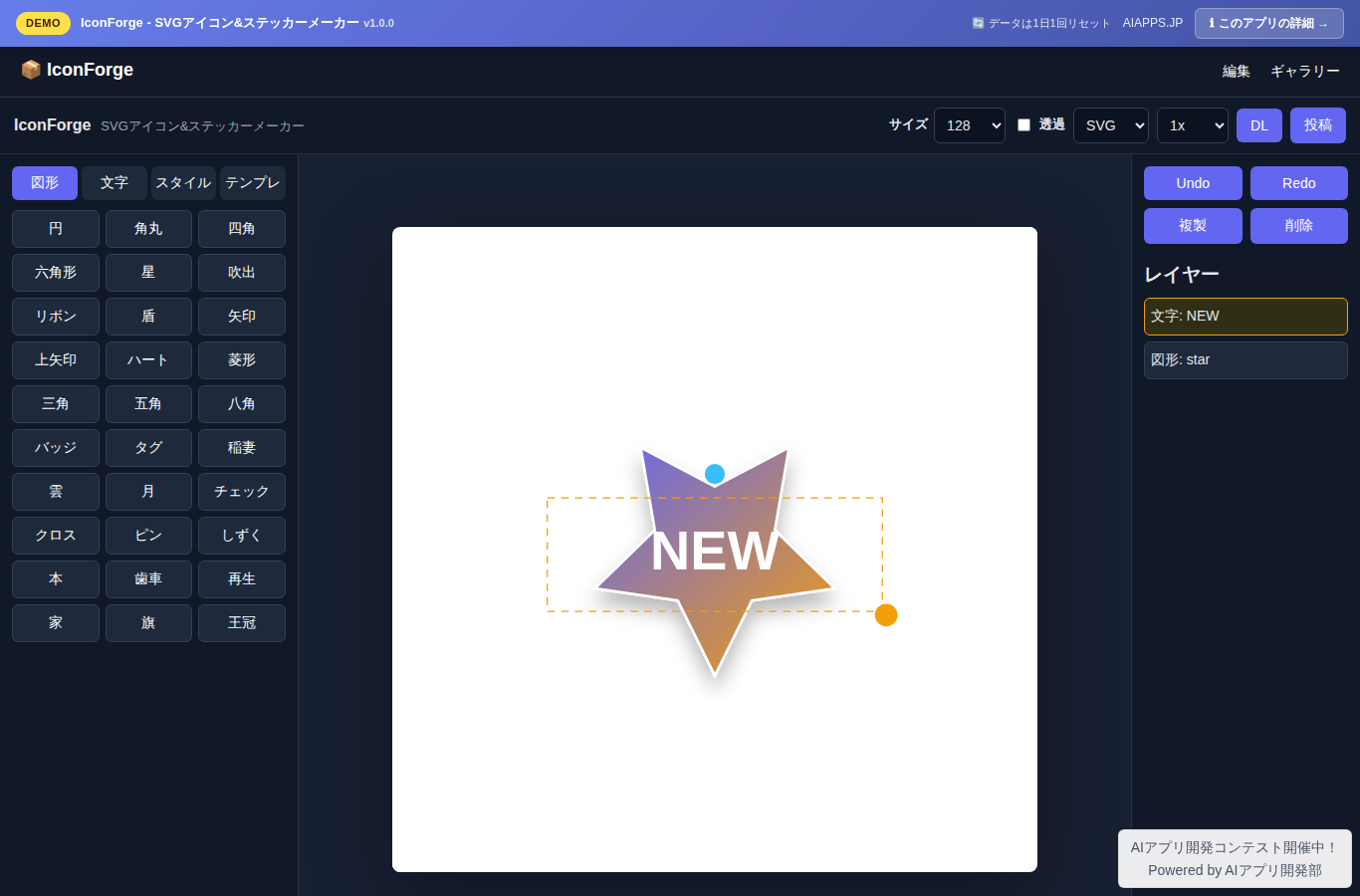
Task: Add a 円 circle shape
Action: 56,229
